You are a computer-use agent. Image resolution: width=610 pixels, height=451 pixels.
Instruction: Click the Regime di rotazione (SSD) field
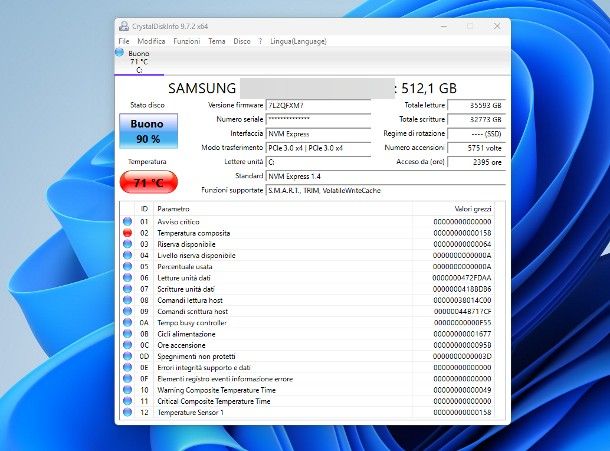pos(476,134)
